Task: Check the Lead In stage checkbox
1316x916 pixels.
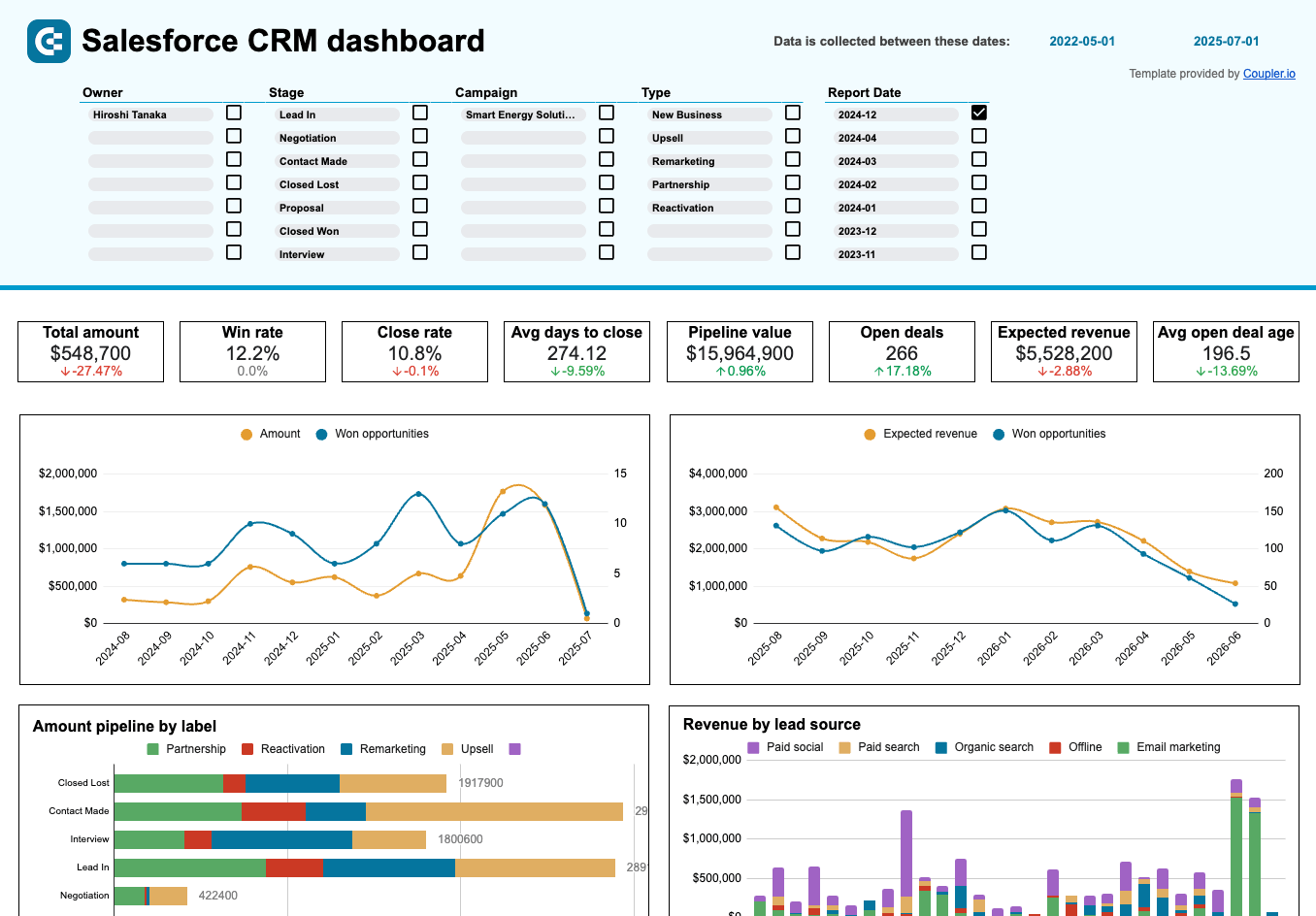Action: tap(420, 113)
